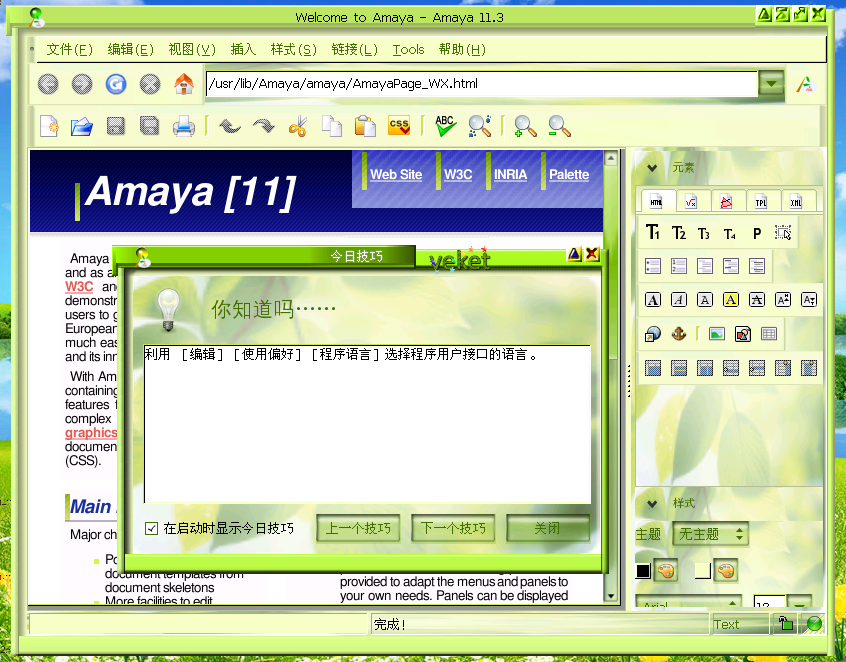Click the black foreground color swatch
Image resolution: width=846 pixels, height=662 pixels.
(x=643, y=571)
